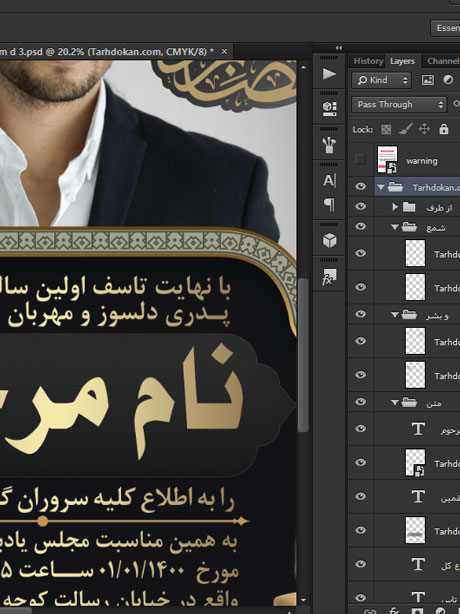This screenshot has height=614, width=460.
Task: Select the T icon of همین text layer
Action: [x=418, y=497]
